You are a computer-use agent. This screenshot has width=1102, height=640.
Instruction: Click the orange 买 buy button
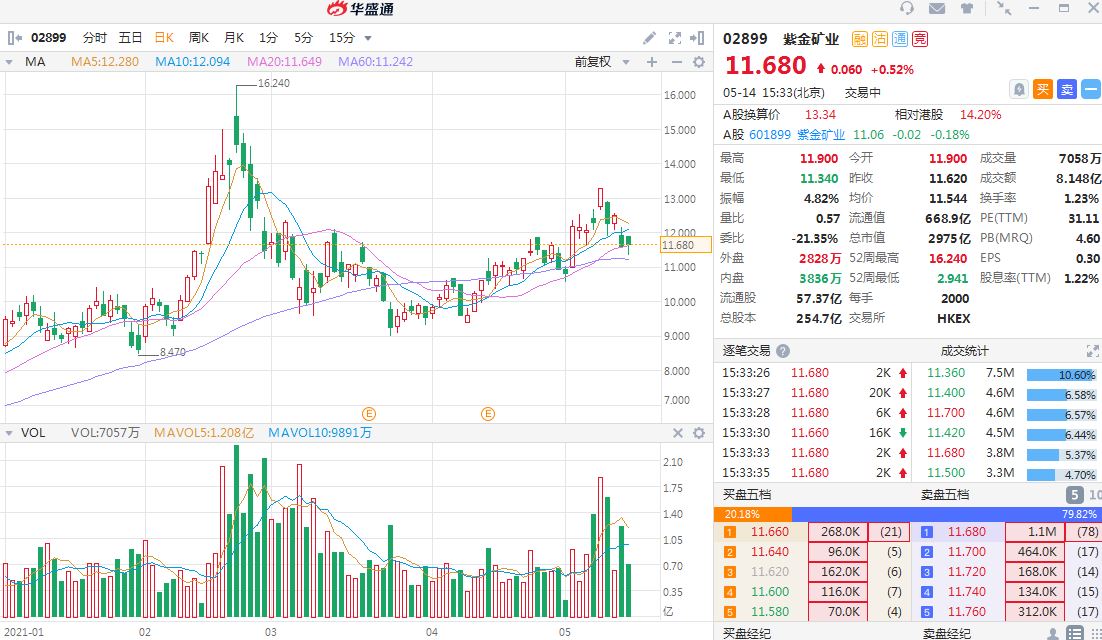[x=1043, y=89]
